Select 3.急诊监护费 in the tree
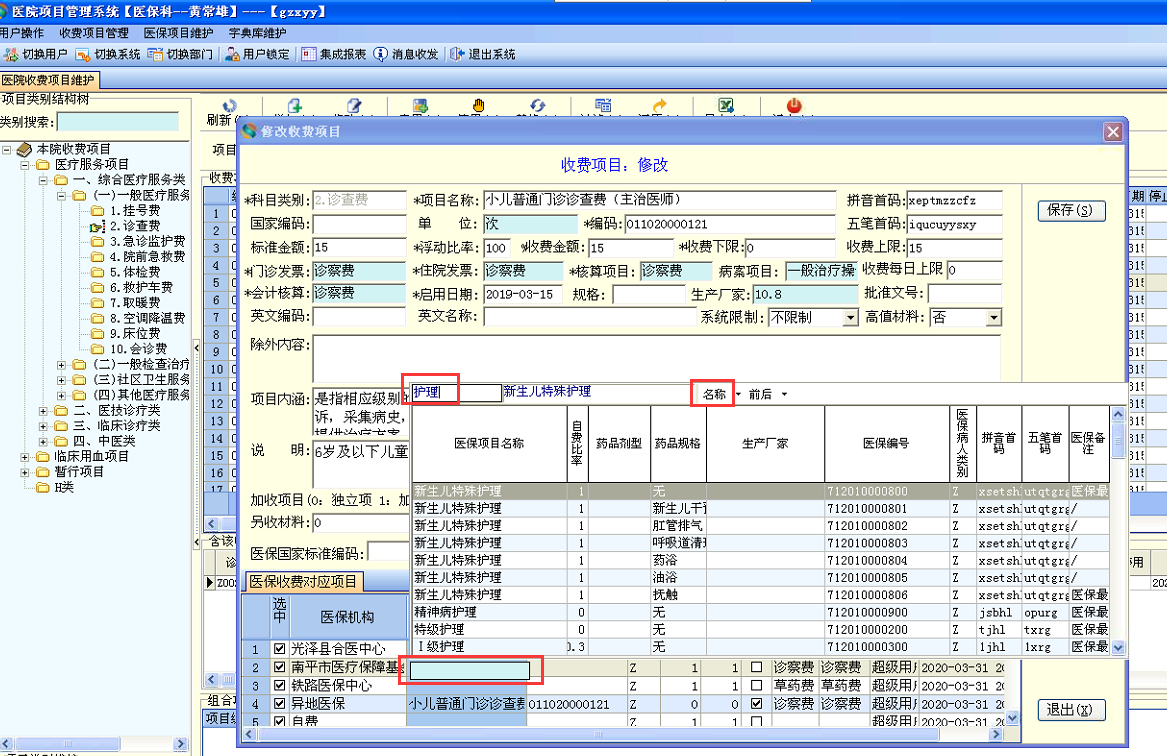Screen dimensions: 1167x756 pyautogui.click(x=147, y=241)
